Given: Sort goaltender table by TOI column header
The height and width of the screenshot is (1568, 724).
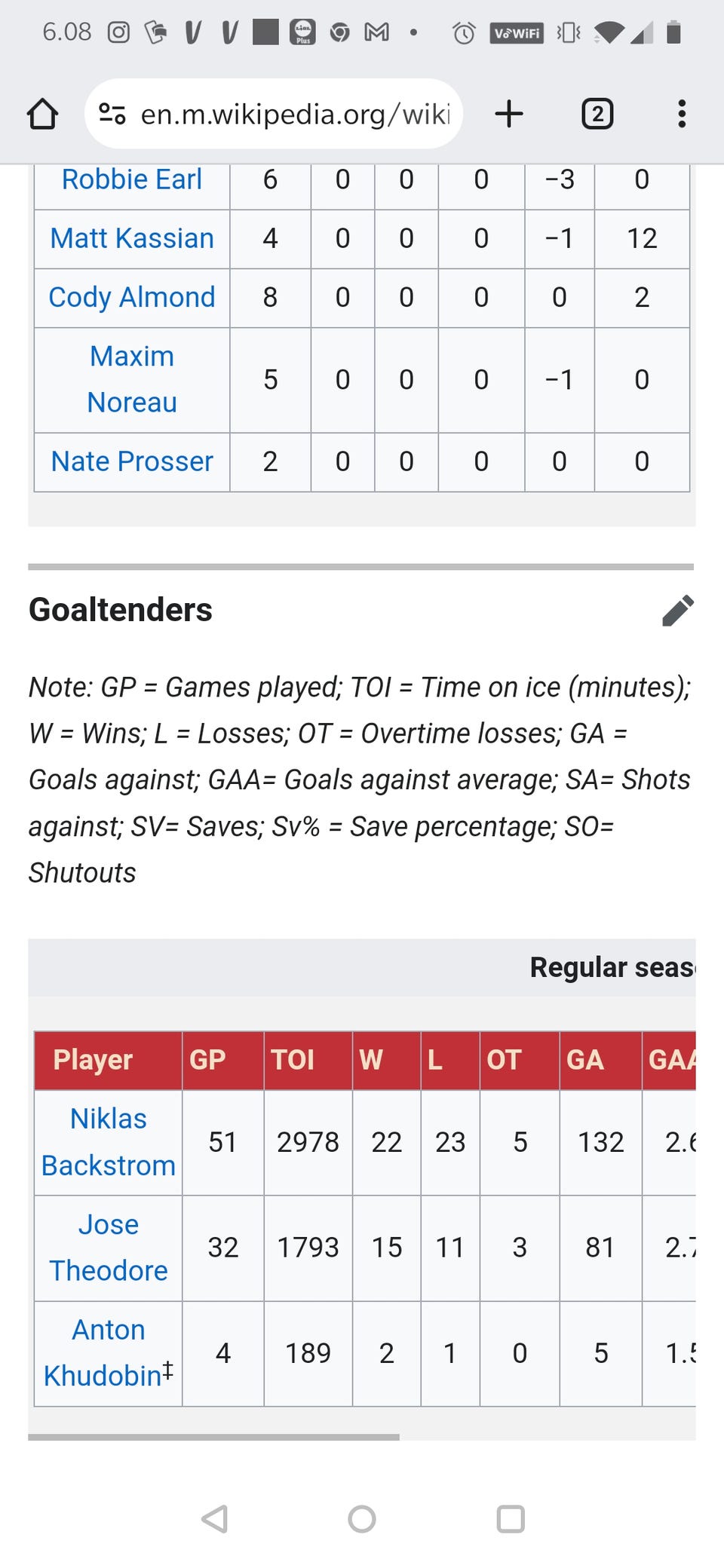Looking at the screenshot, I should [x=293, y=1060].
